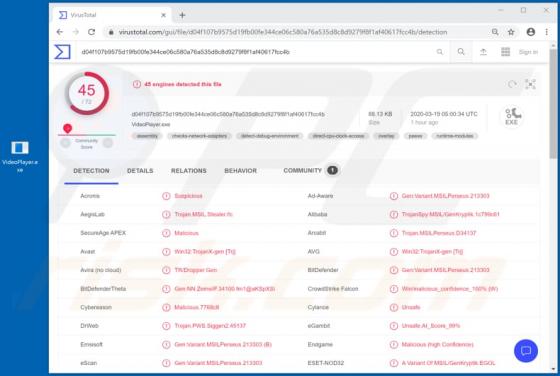Click the AegisLab detection result
Screen dimensions: 560x376
coord(203,215)
